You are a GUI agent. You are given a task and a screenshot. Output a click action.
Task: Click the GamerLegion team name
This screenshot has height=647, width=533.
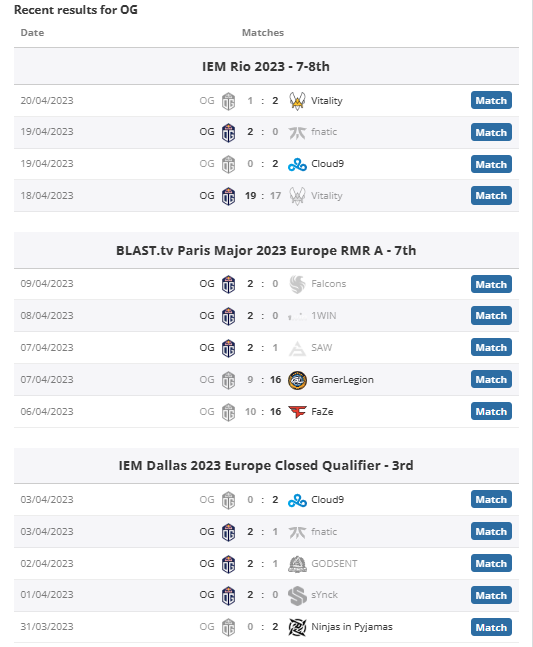point(342,380)
